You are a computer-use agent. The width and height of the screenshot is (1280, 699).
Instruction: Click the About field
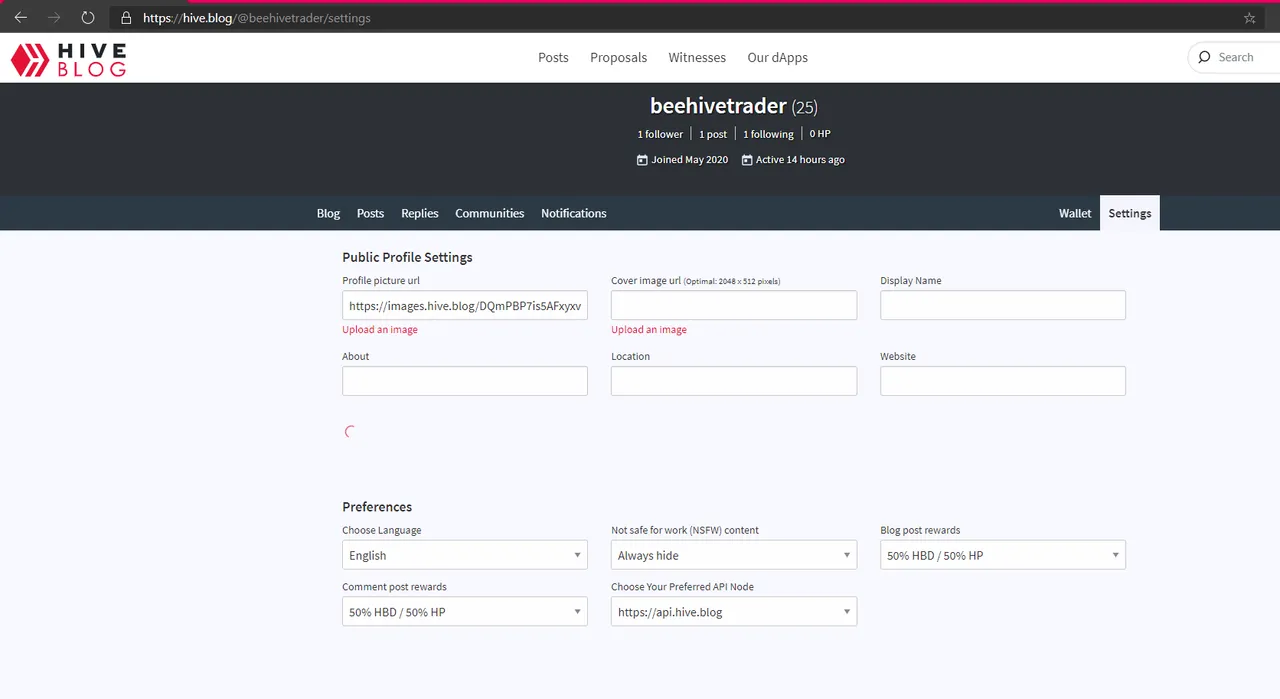point(465,381)
